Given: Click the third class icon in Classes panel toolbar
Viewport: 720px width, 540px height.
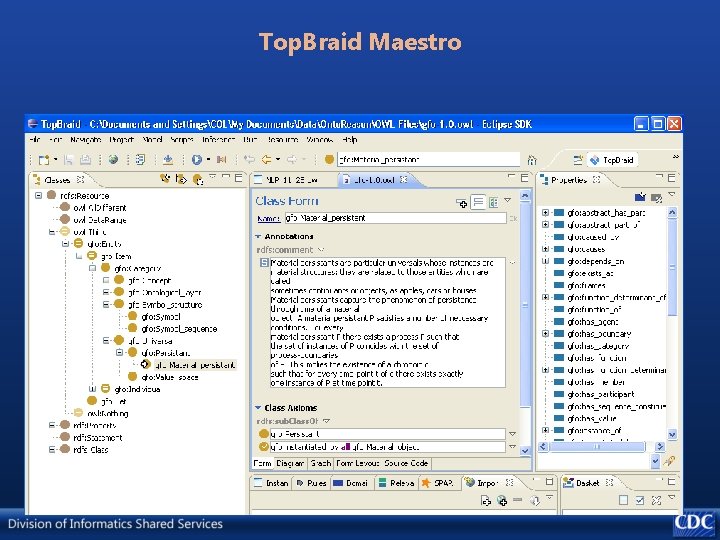Looking at the screenshot, I should pyautogui.click(x=198, y=179).
